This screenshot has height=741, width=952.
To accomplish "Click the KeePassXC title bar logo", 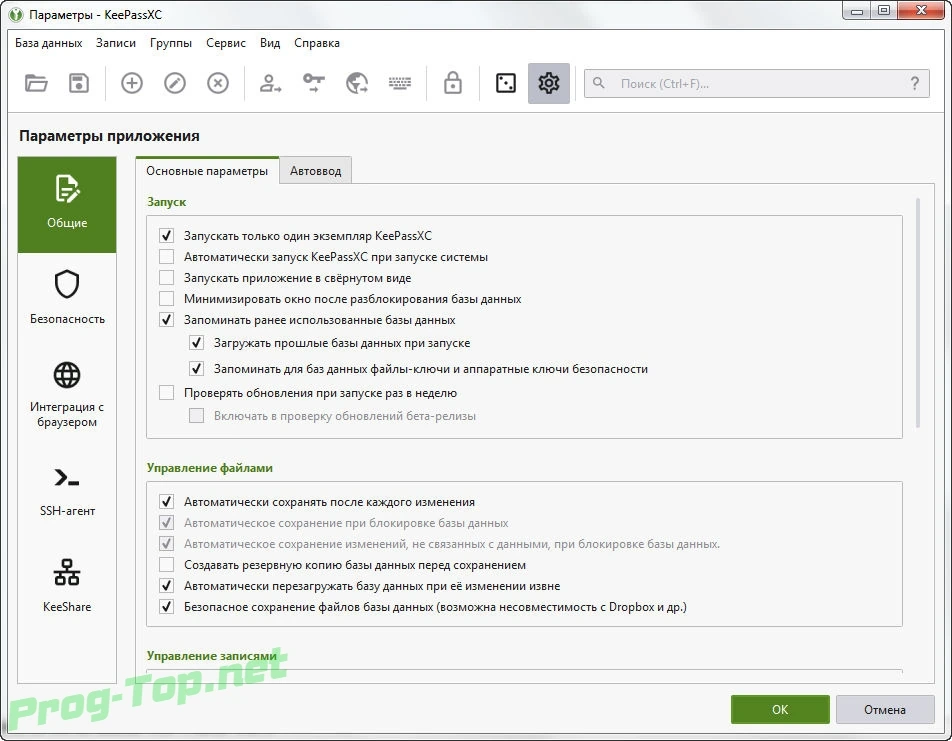I will pyautogui.click(x=16, y=14).
